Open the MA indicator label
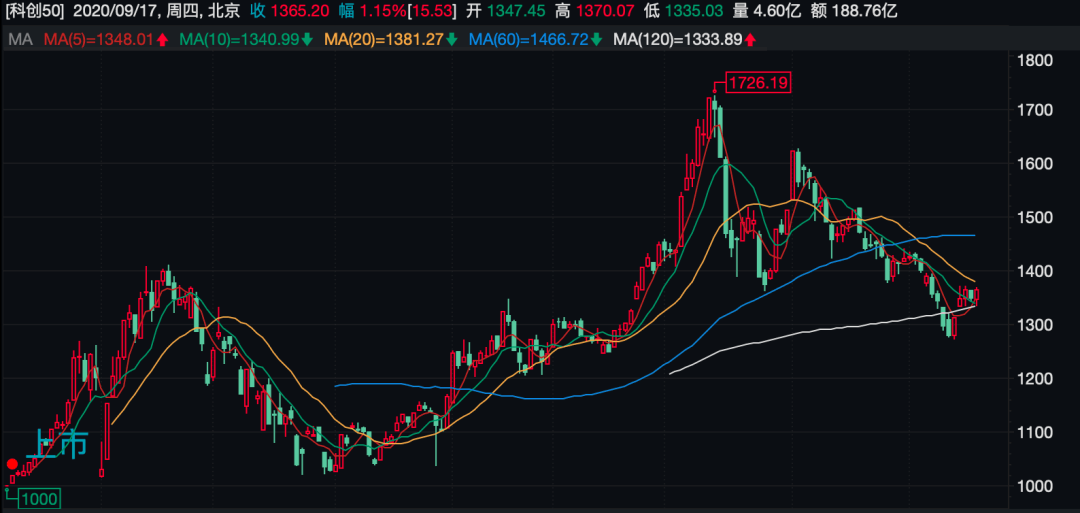 tap(21, 40)
